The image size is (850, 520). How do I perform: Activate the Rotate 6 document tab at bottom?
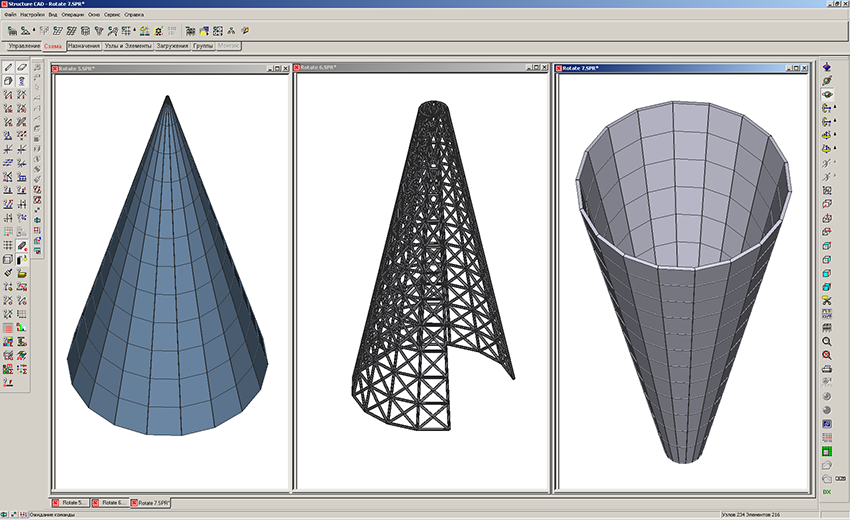[x=109, y=502]
